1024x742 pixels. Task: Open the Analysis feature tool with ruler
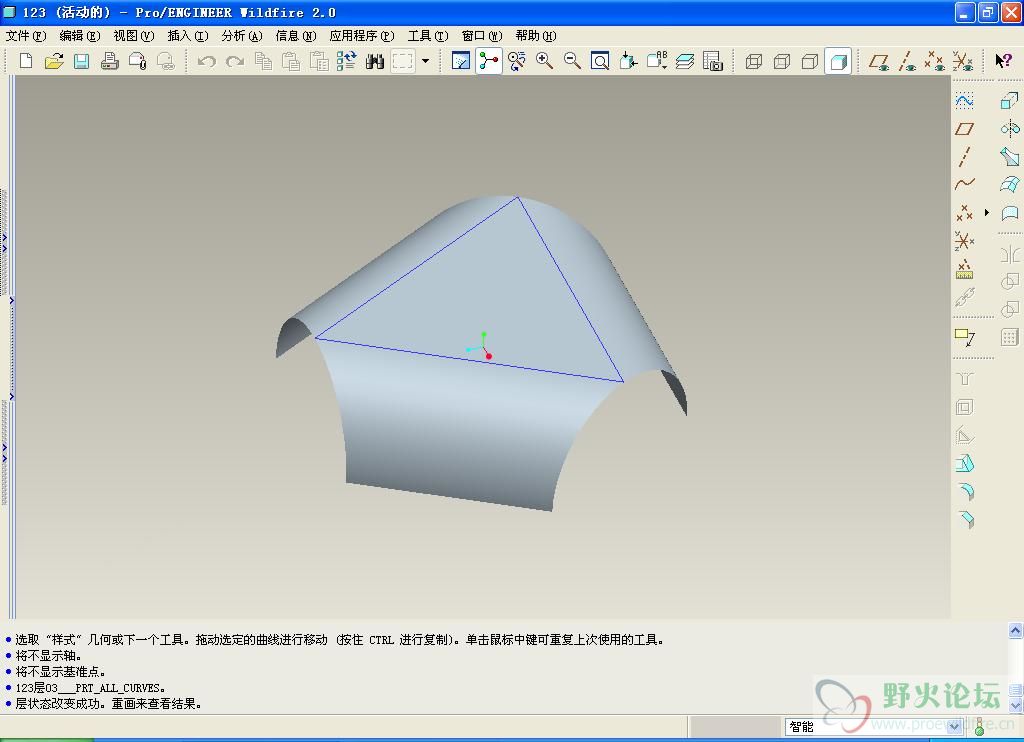point(965,268)
